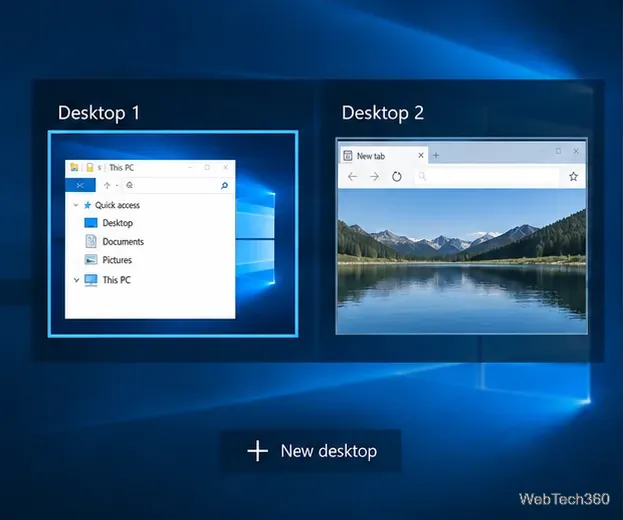This screenshot has width=623, height=520.
Task: Click the plus icon beside New desktop
Action: click(x=257, y=451)
